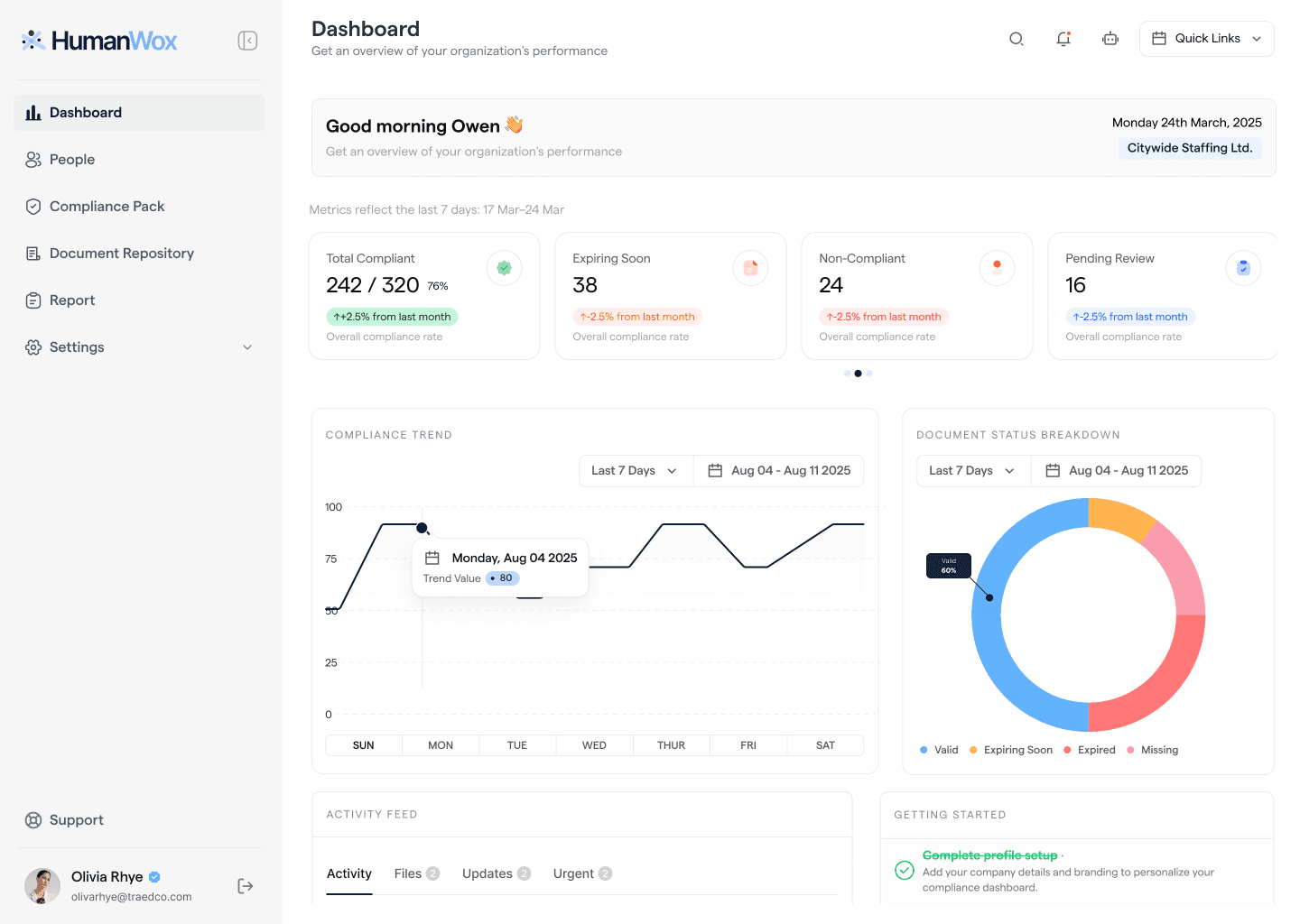
Task: Click the active metrics carousel dot
Action: coord(858,374)
